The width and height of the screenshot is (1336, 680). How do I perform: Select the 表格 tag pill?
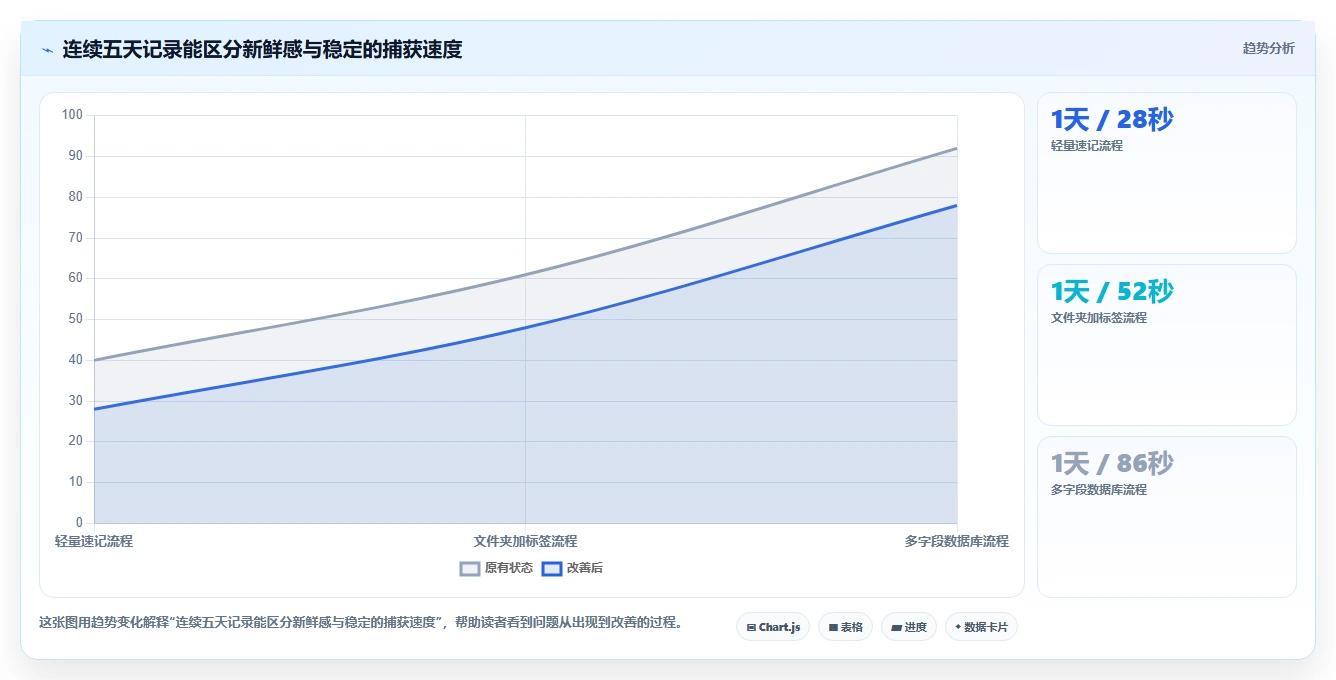click(x=845, y=627)
